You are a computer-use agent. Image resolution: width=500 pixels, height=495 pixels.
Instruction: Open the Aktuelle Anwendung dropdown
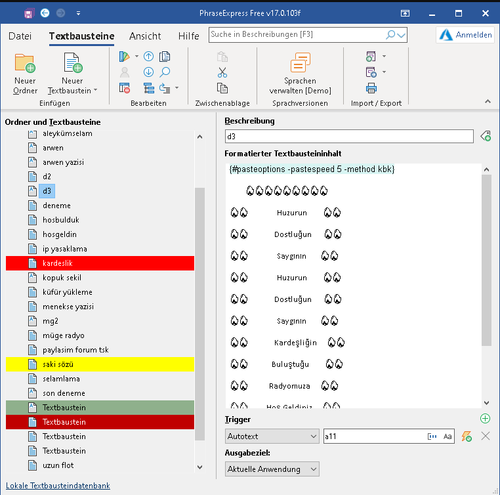[272, 469]
